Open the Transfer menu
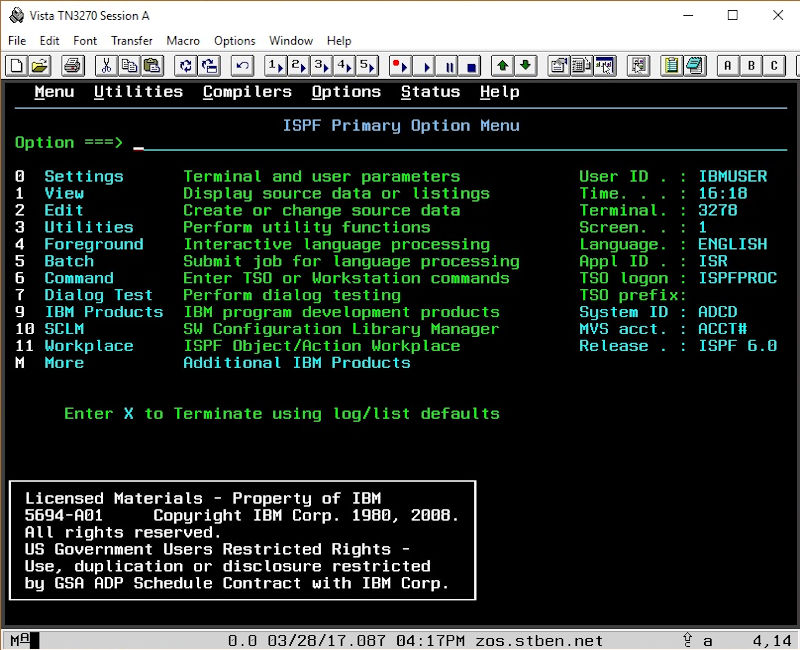The height and width of the screenshot is (650, 800). [x=132, y=40]
